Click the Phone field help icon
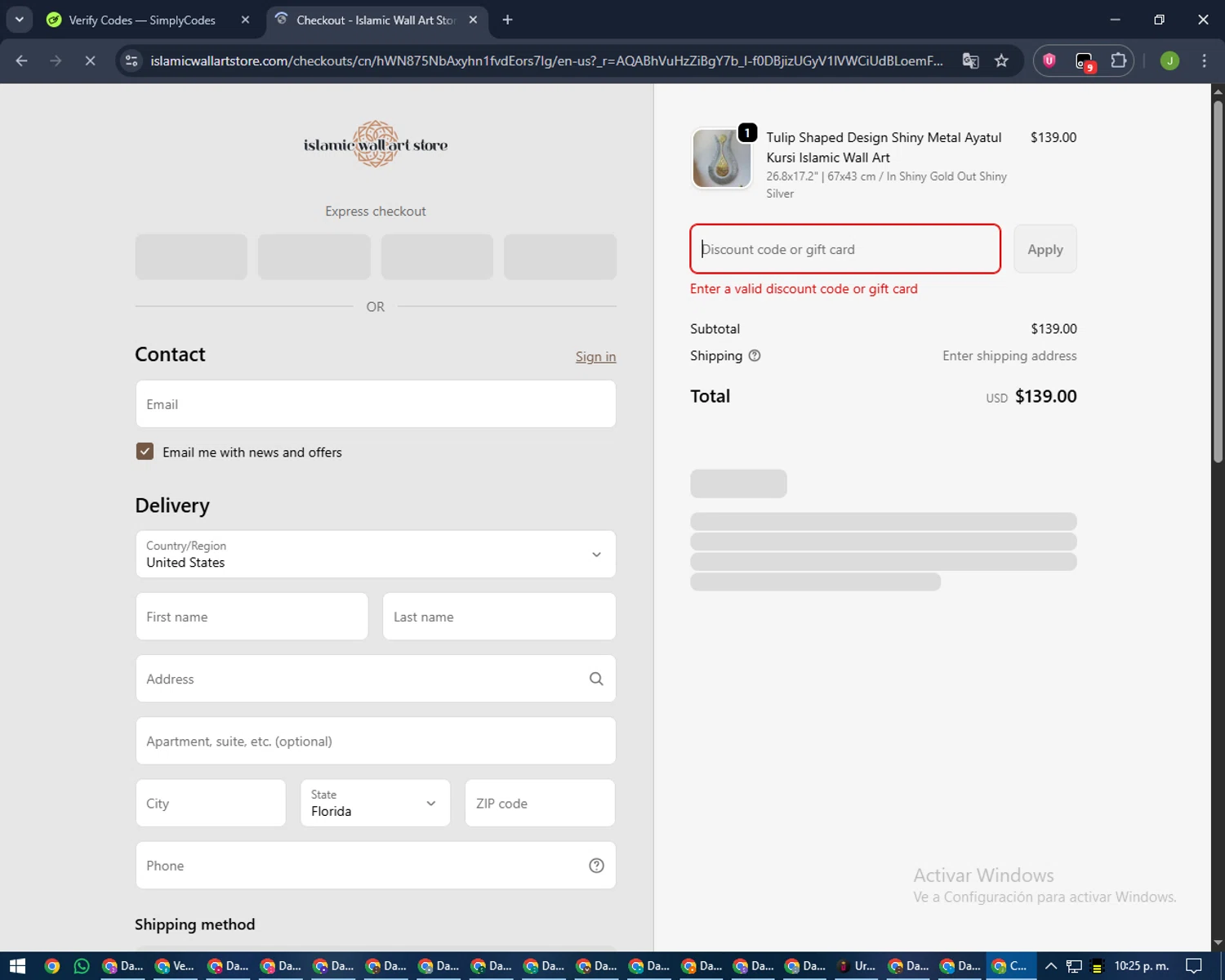The width and height of the screenshot is (1225, 980). click(x=596, y=866)
